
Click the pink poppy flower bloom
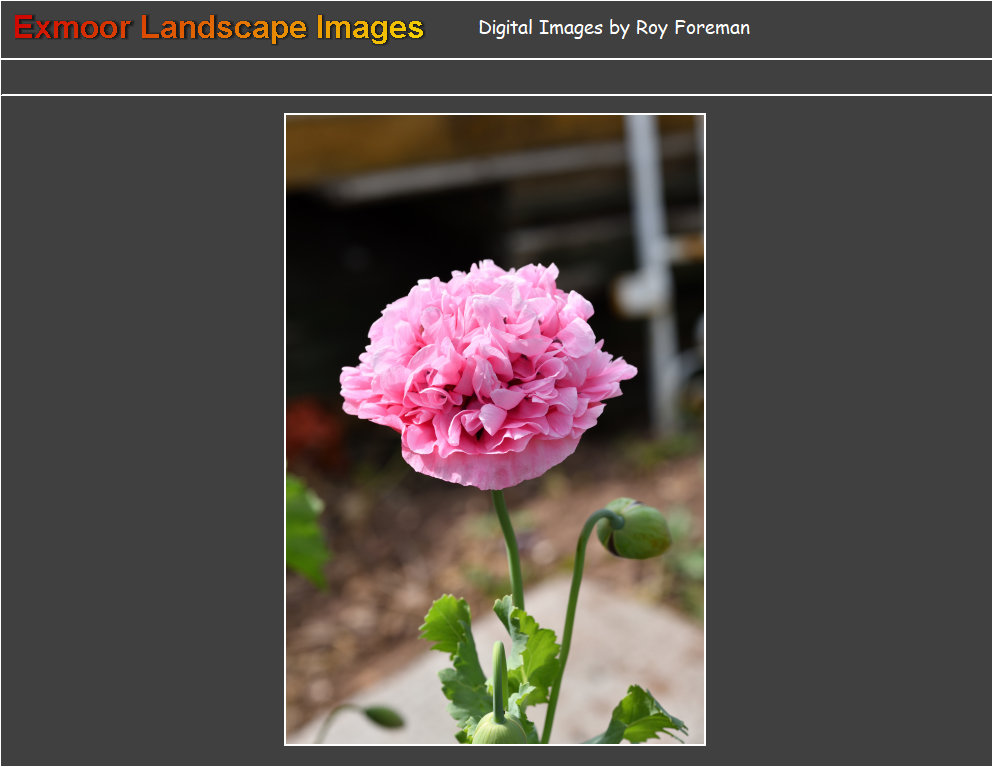coord(486,372)
